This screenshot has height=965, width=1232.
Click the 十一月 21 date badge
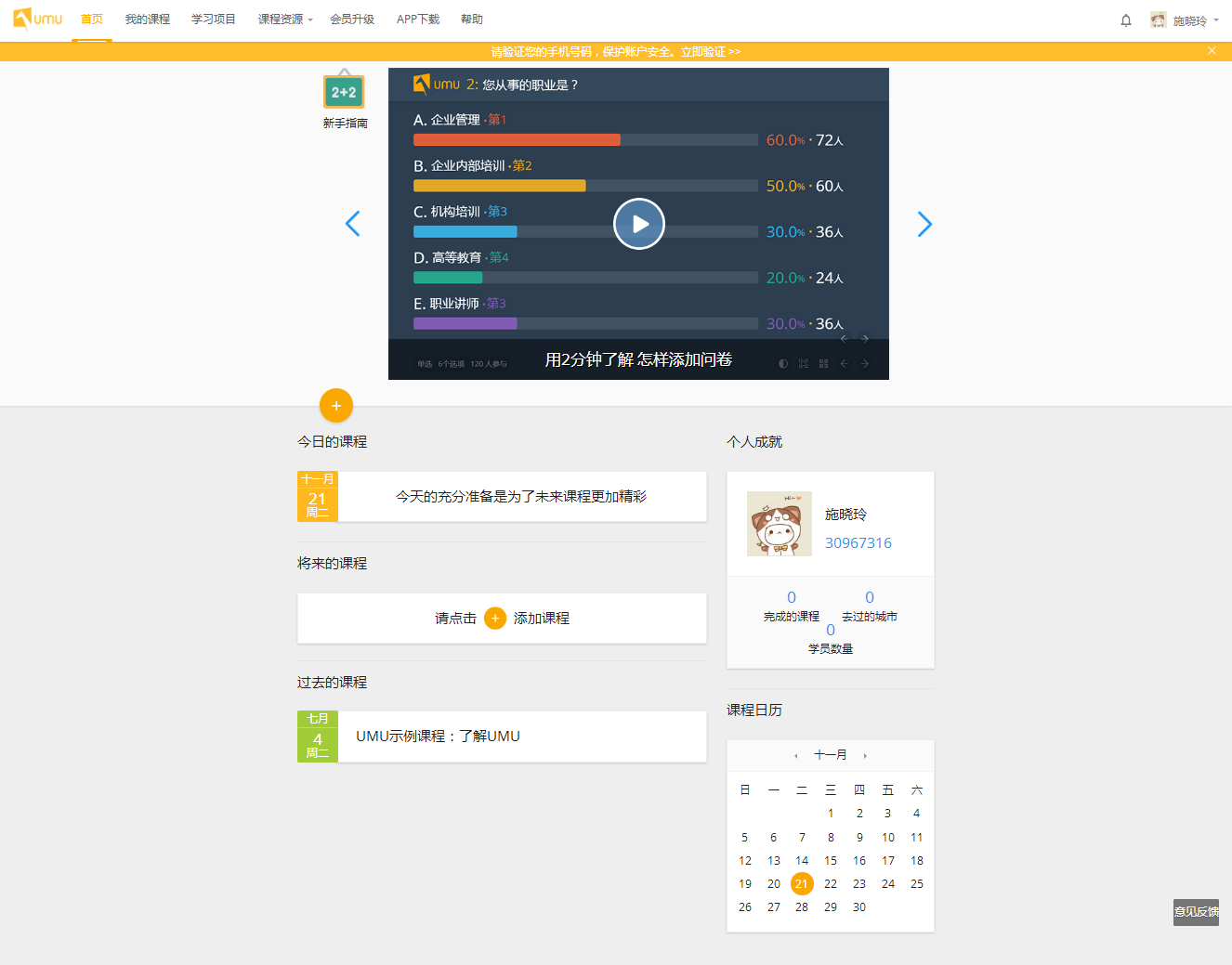click(318, 496)
